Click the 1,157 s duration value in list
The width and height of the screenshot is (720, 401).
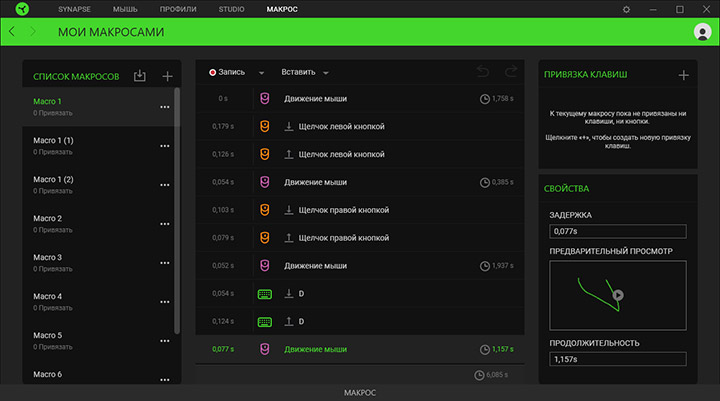pyautogui.click(x=502, y=350)
